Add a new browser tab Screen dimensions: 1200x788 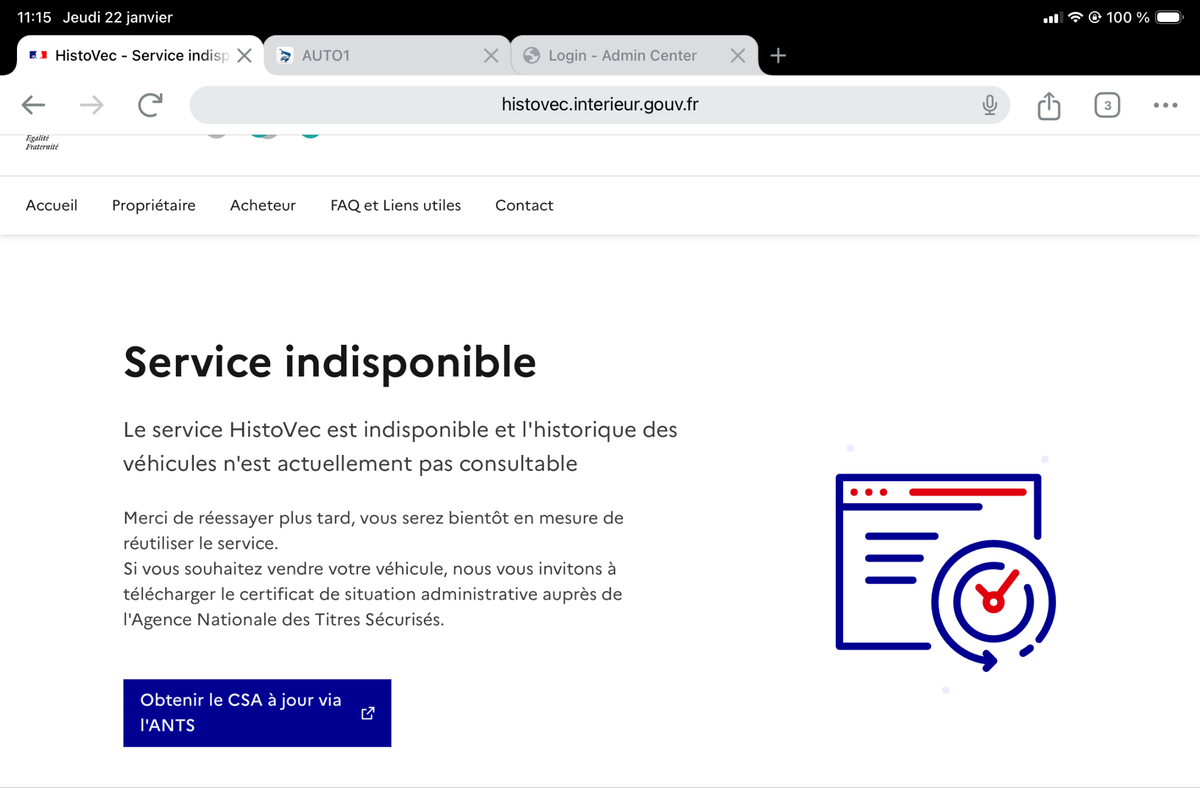click(778, 56)
